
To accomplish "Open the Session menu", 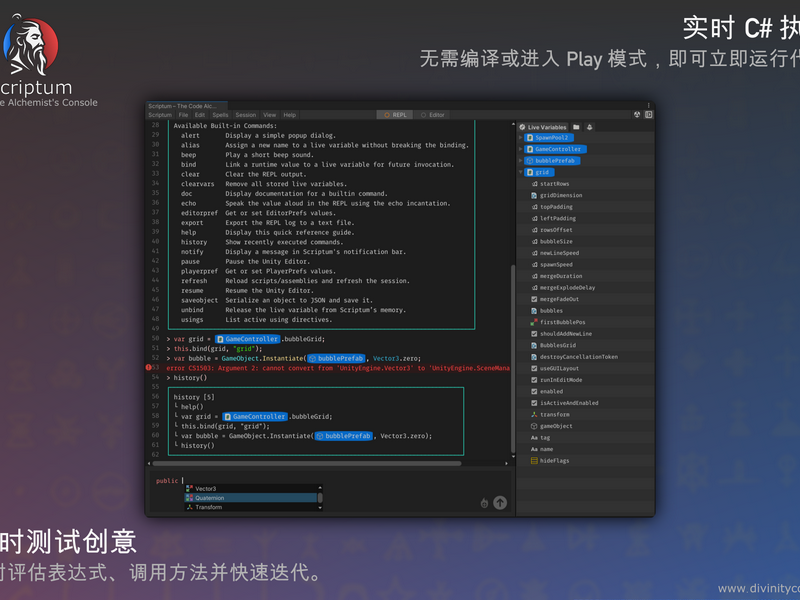I will (245, 115).
